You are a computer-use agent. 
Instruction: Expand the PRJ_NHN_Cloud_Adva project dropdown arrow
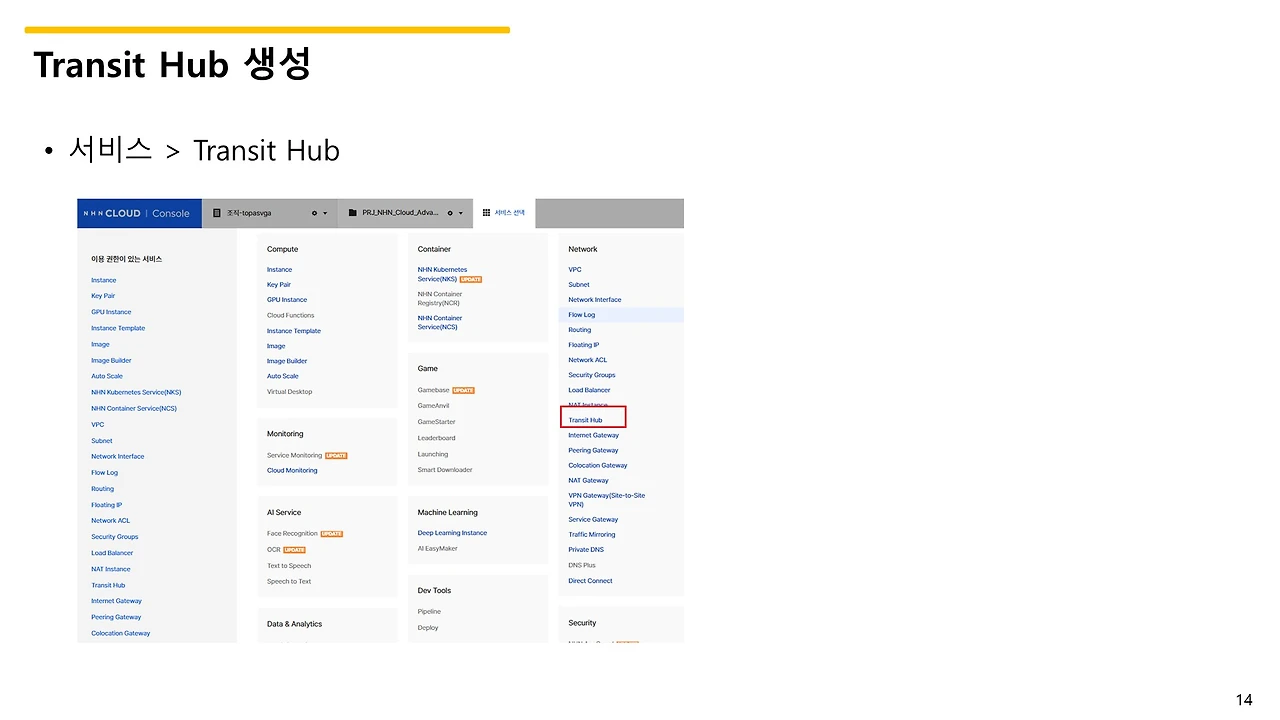[461, 213]
